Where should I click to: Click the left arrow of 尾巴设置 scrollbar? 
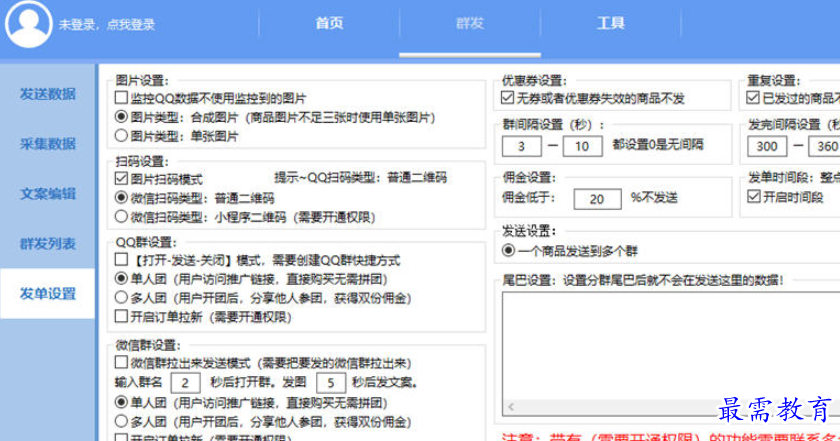click(x=511, y=407)
